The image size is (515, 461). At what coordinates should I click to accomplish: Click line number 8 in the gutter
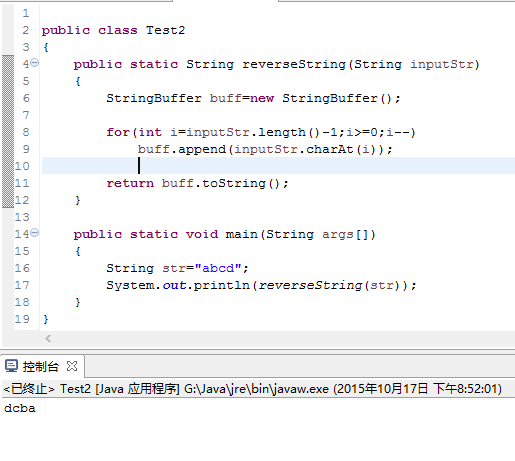click(26, 132)
